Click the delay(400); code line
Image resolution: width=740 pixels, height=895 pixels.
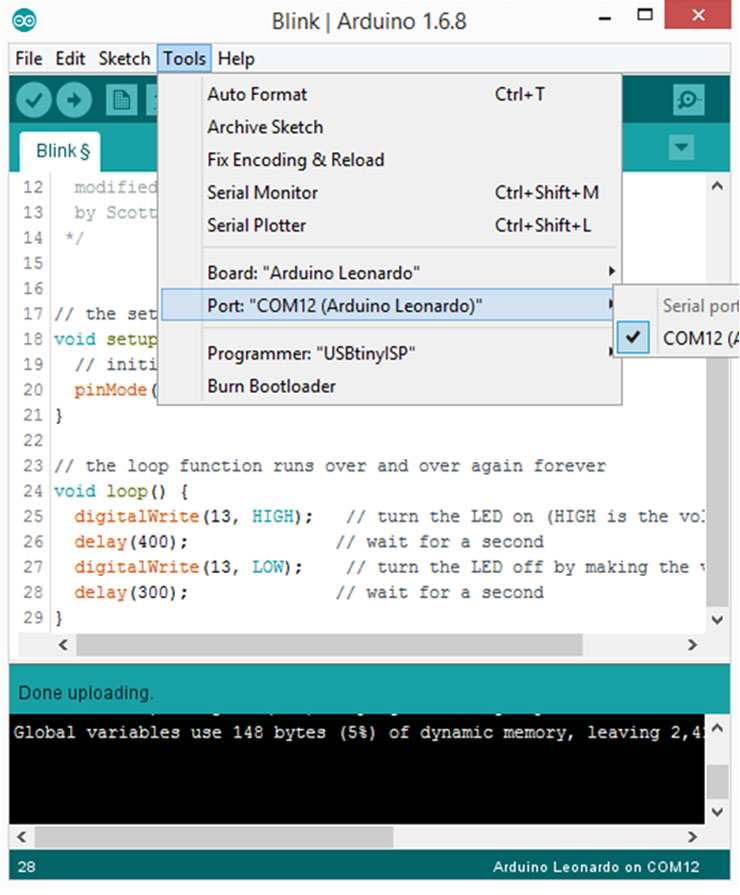(x=131, y=542)
